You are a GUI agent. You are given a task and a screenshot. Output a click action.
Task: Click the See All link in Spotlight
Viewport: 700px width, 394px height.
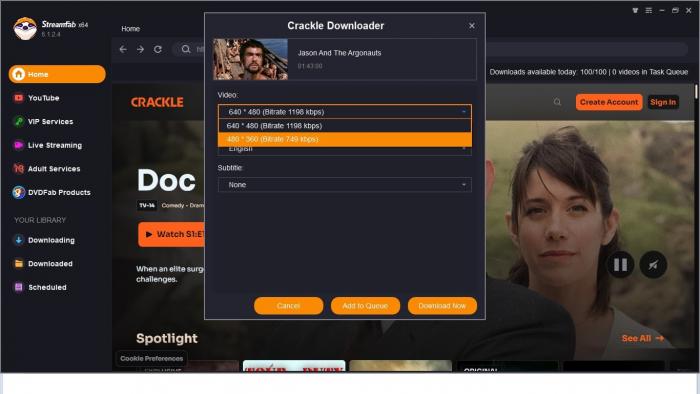coord(642,338)
